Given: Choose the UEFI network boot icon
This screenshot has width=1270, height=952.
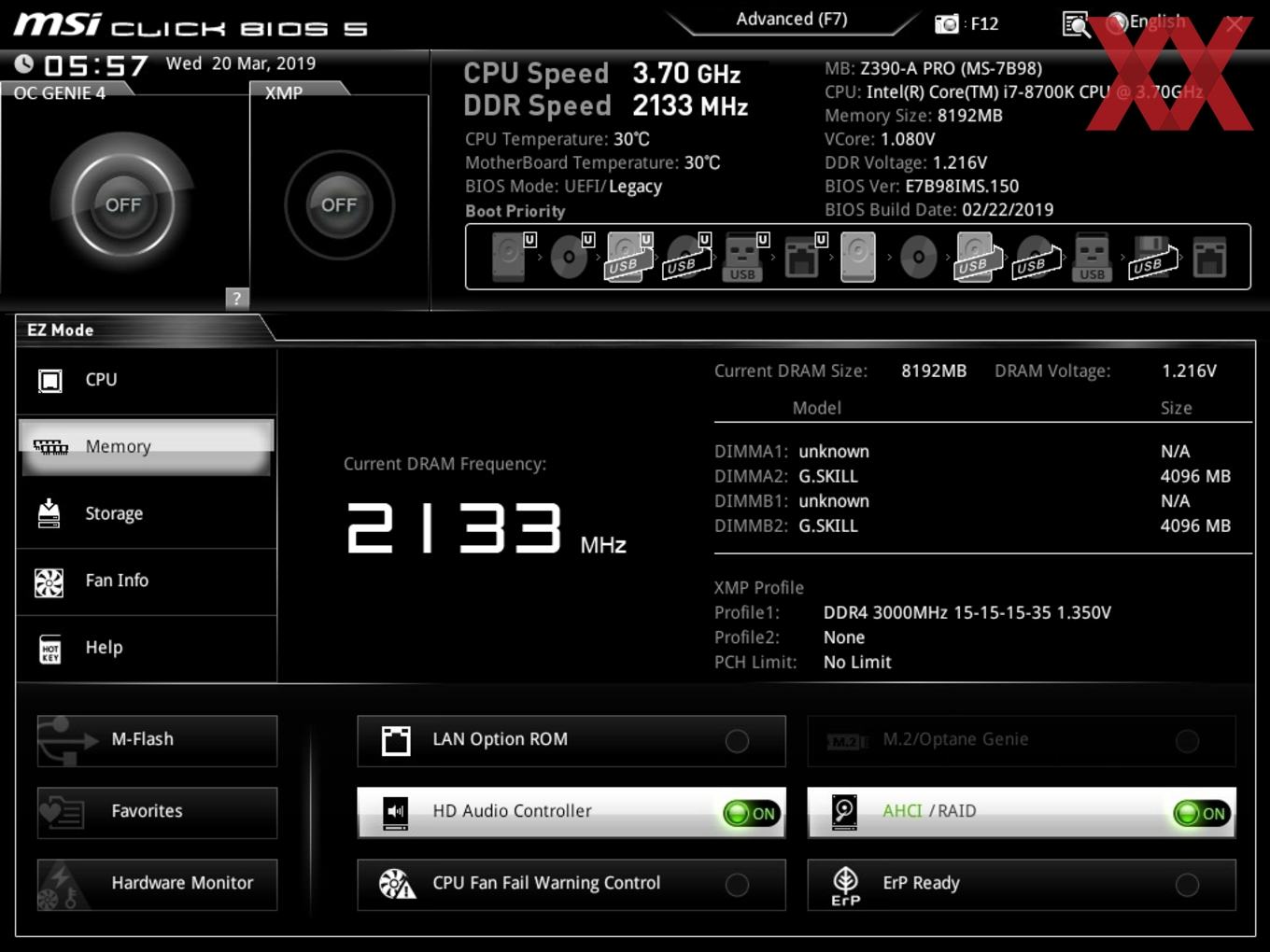Looking at the screenshot, I should click(x=804, y=257).
